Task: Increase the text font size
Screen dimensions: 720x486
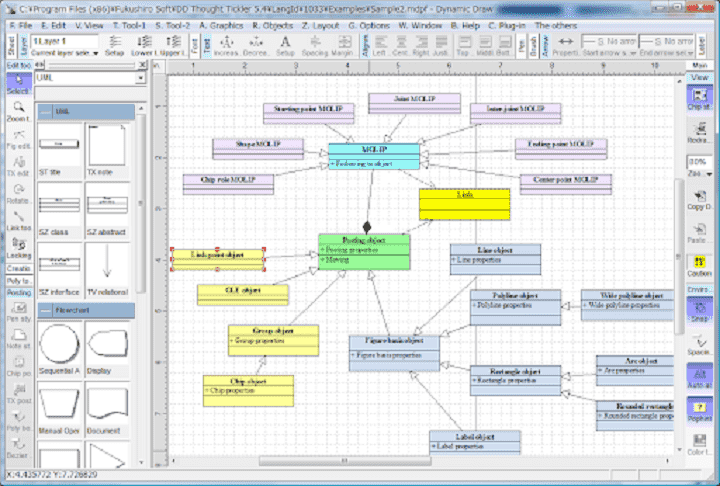Action: tap(226, 46)
